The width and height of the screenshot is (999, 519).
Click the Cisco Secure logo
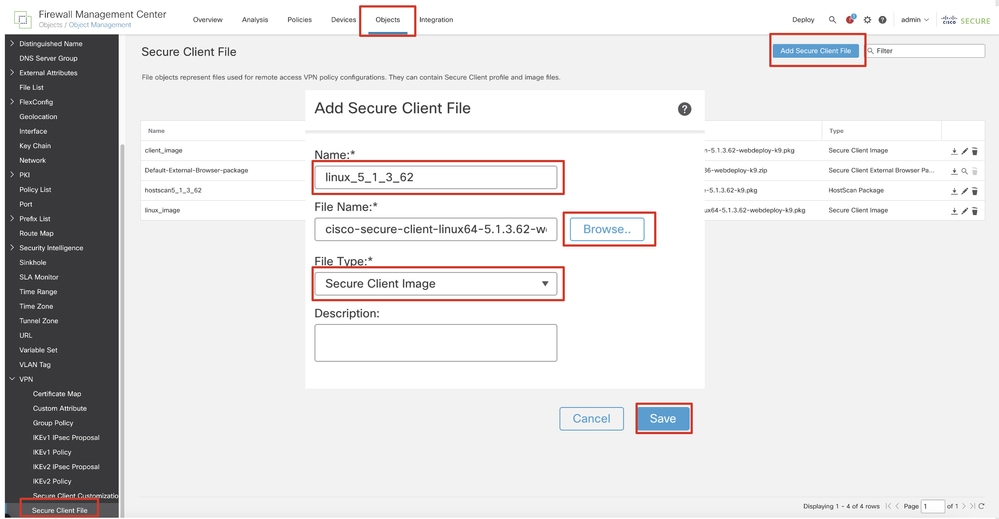tap(966, 20)
